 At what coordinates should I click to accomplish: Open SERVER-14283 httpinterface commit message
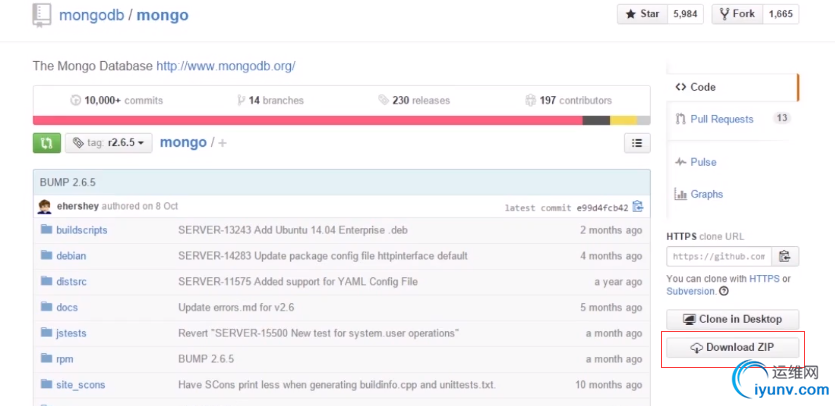(323, 256)
